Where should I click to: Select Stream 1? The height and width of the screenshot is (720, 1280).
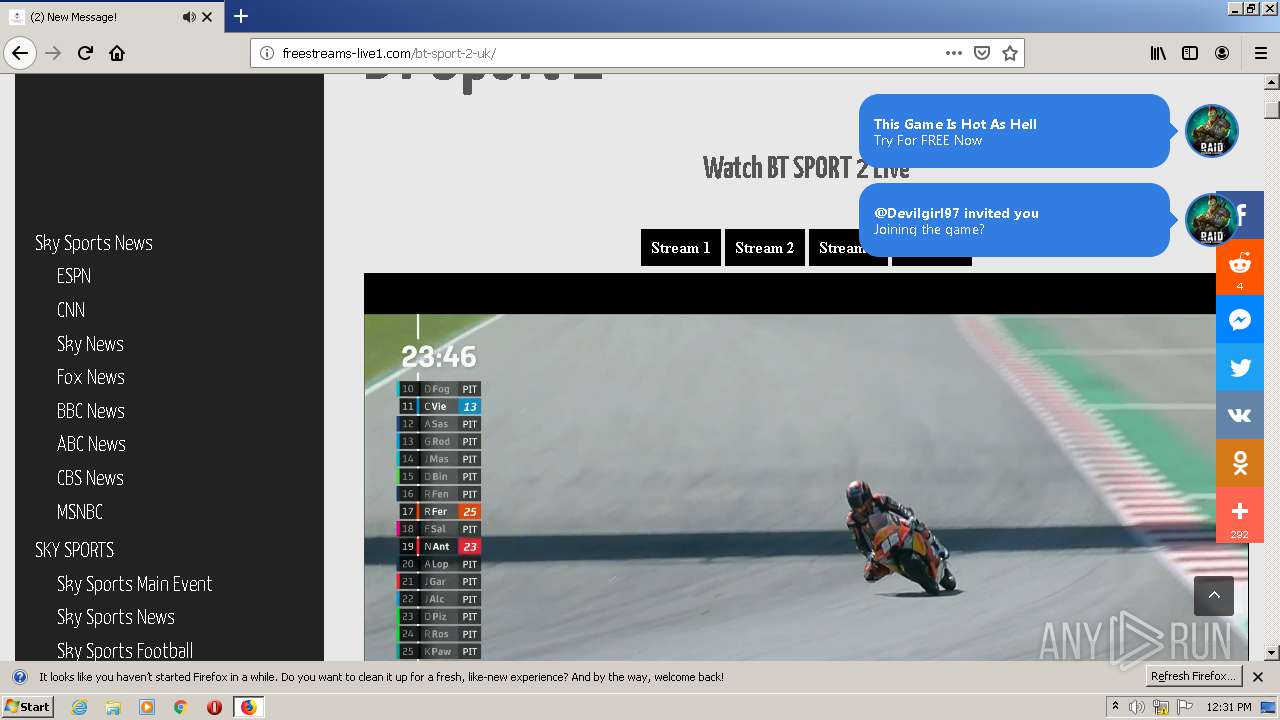pos(680,248)
